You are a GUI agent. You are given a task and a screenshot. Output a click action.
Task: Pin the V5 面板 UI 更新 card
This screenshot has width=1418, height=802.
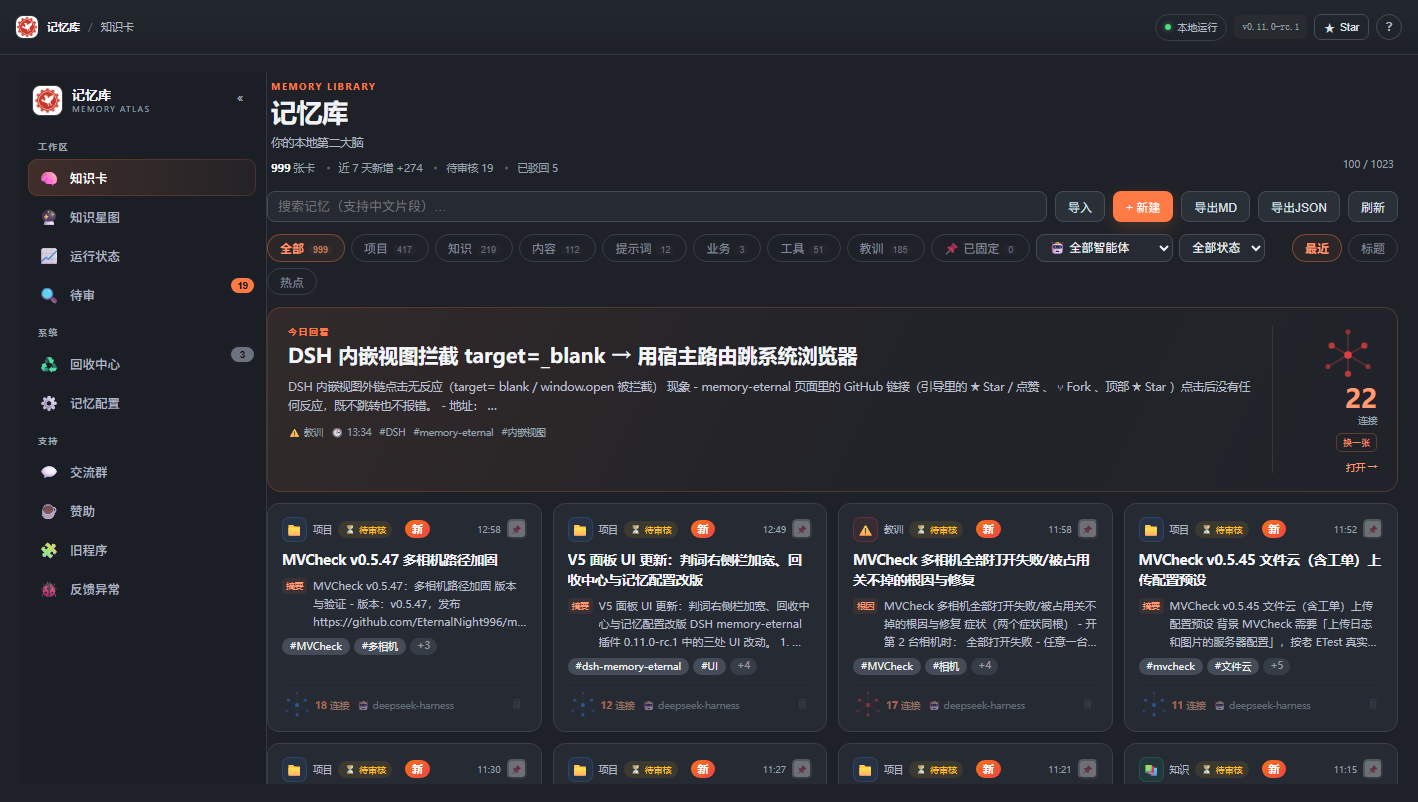click(802, 529)
